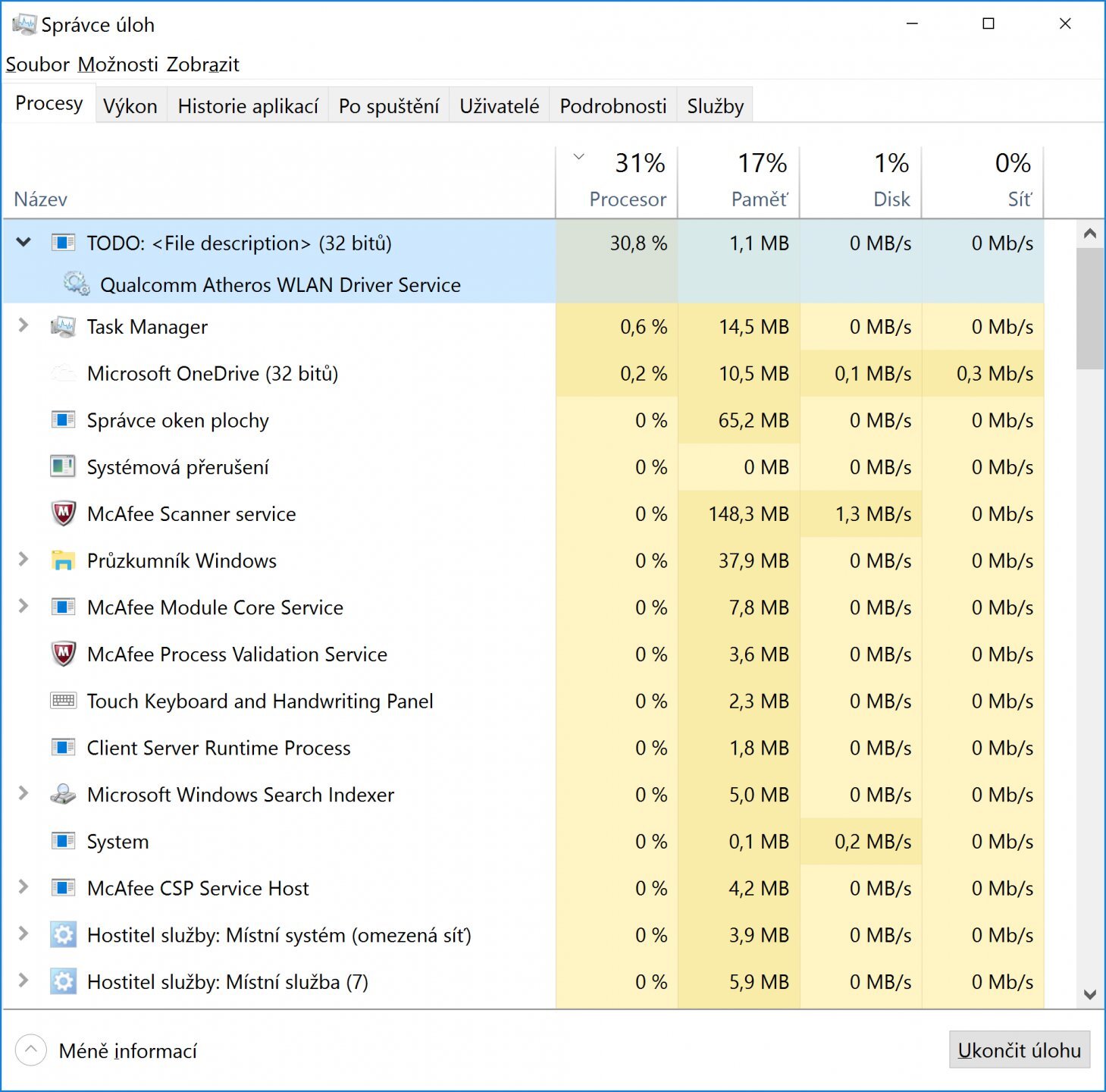This screenshot has height=1092, width=1106.
Task: Open the Zobrazit menu
Action: (x=202, y=64)
